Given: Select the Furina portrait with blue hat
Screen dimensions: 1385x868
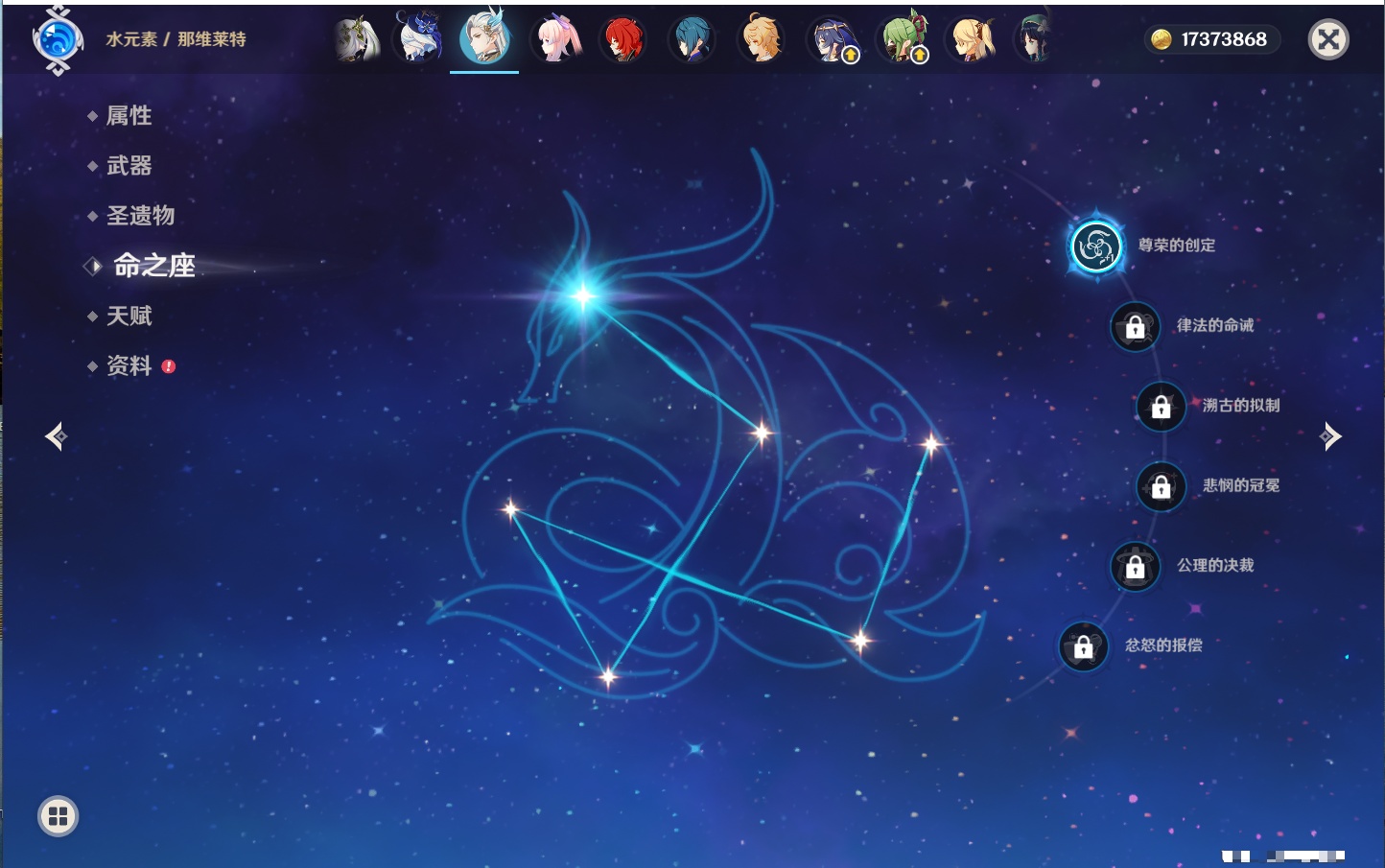Looking at the screenshot, I should click(x=419, y=37).
